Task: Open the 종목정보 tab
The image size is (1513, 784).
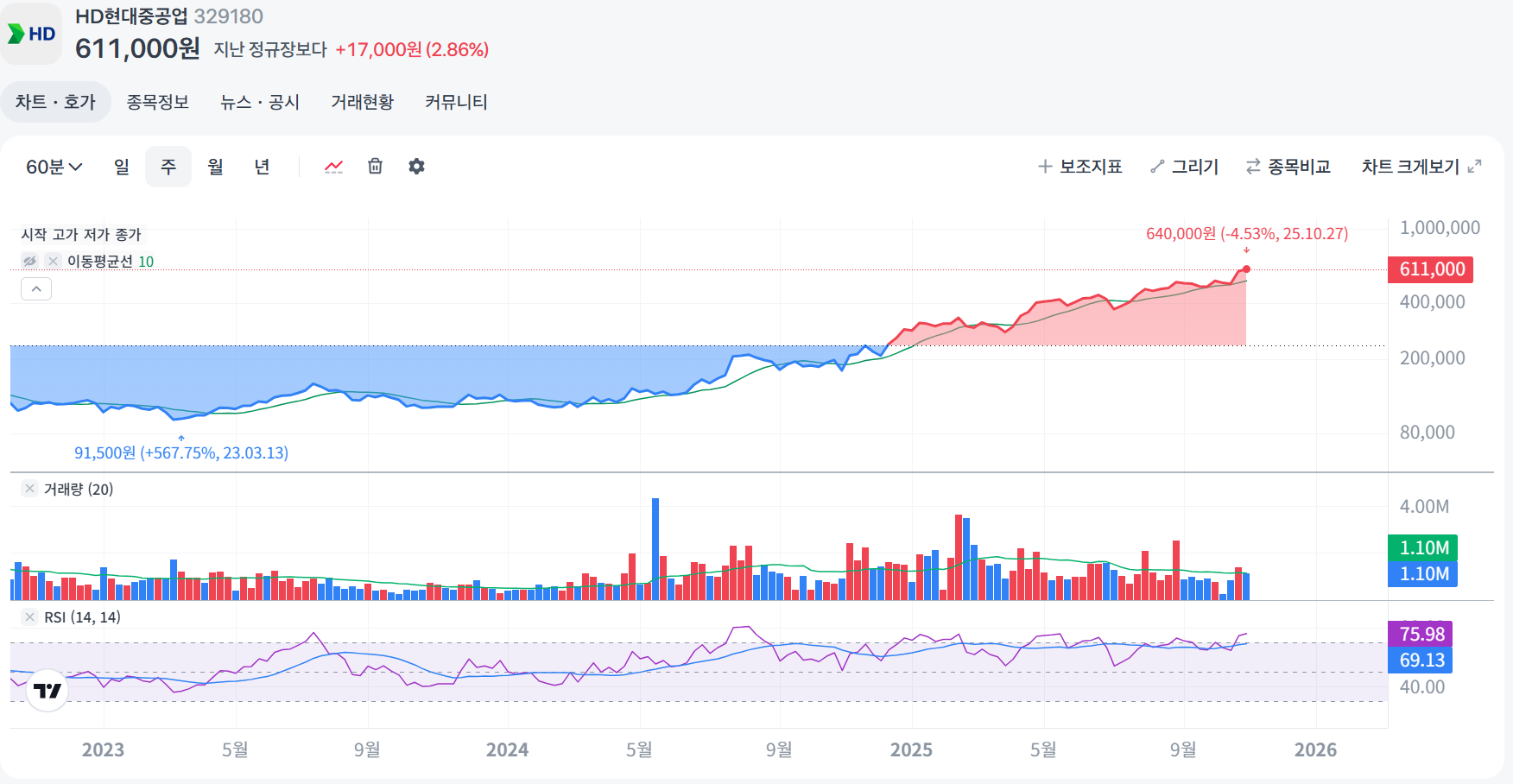Action: click(x=157, y=102)
